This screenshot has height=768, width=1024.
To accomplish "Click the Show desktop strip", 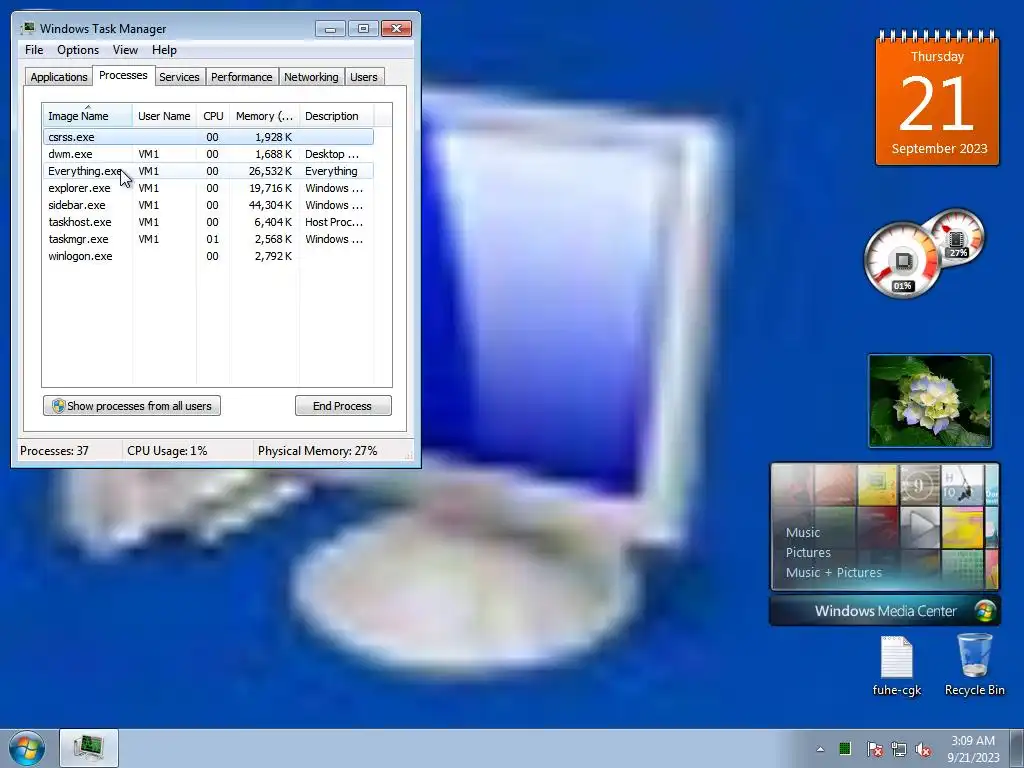I will point(1016,749).
